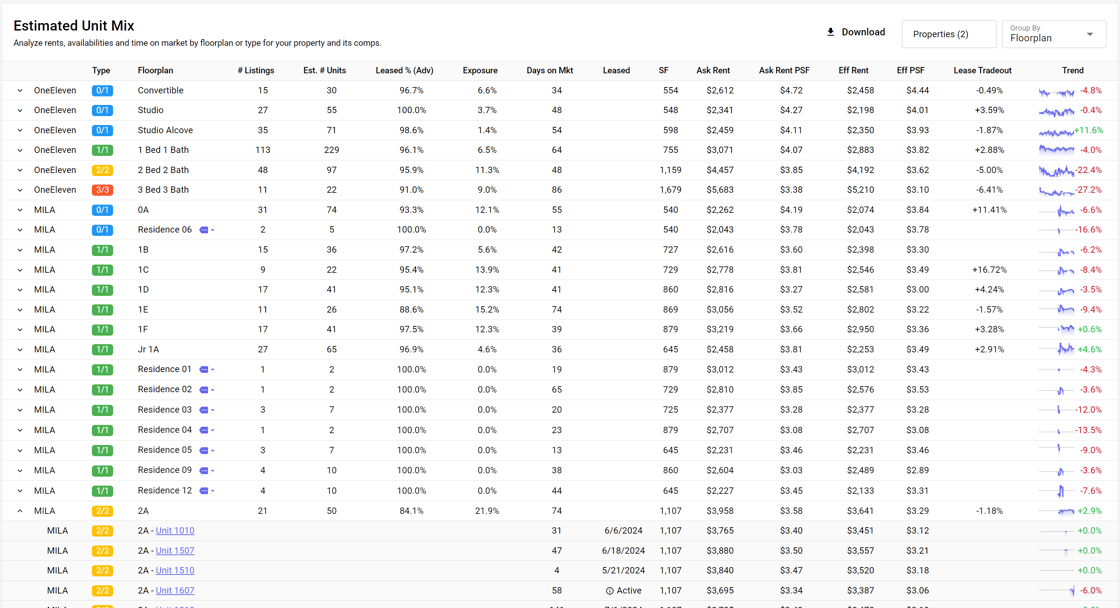
Task: Expand the OneEleven Convertible row
Action: point(20,91)
